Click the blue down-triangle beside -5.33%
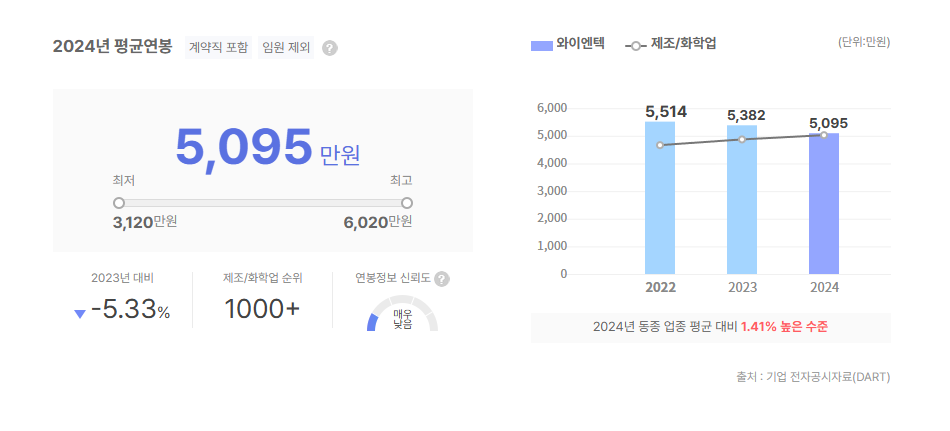Viewport: 950px width, 431px height. (x=80, y=313)
